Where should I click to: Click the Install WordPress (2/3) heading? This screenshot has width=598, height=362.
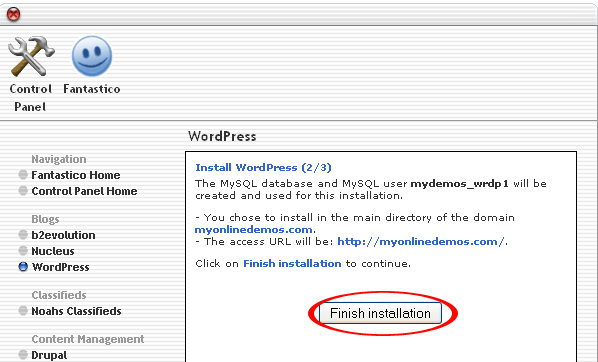coord(264,167)
